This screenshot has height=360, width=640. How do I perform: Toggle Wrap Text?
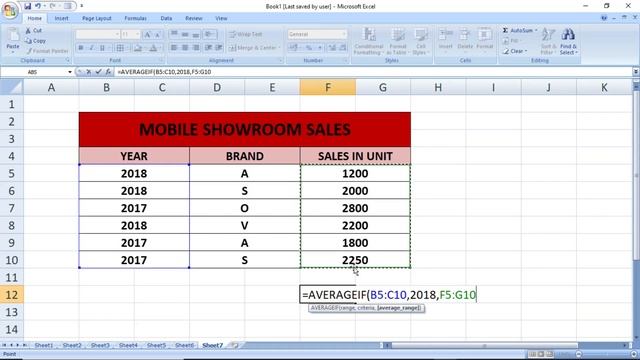click(x=246, y=34)
